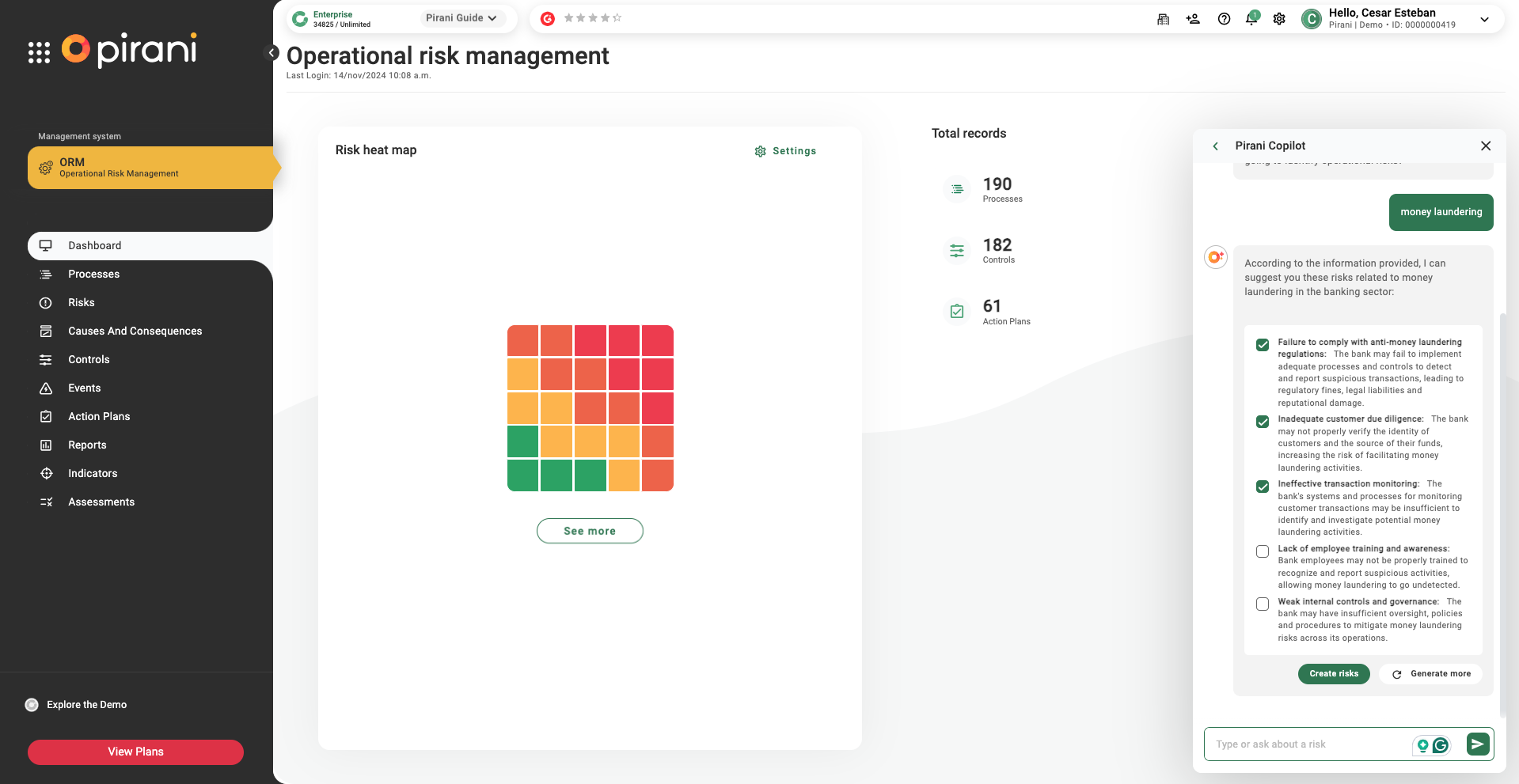Viewport: 1519px width, 784px height.
Task: Open the Indicators section
Action: pos(93,473)
